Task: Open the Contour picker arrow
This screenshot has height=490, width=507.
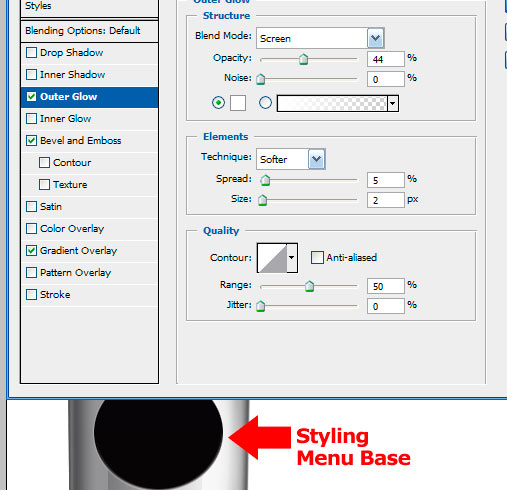Action: (292, 258)
